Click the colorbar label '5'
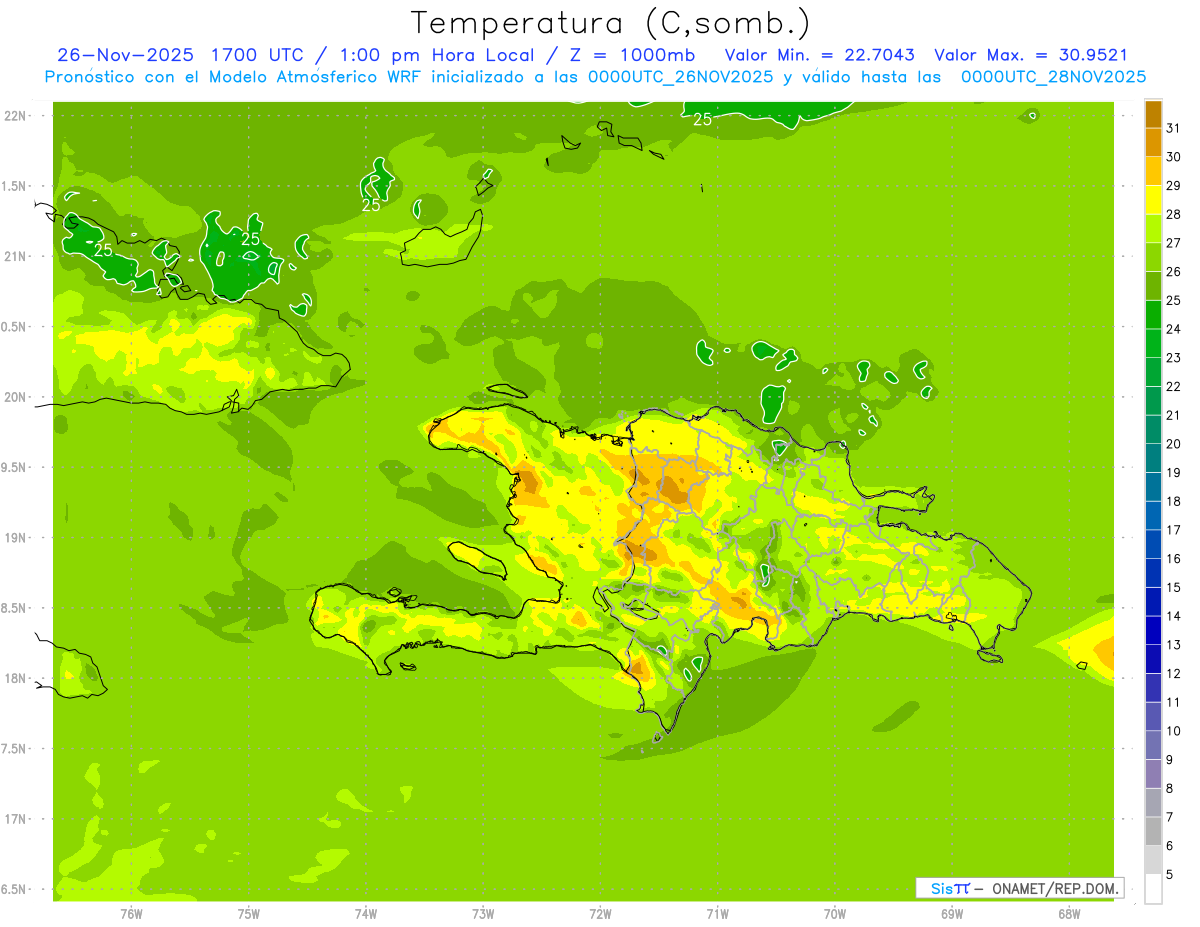Viewport: 1200px width, 927px height. 1169,874
